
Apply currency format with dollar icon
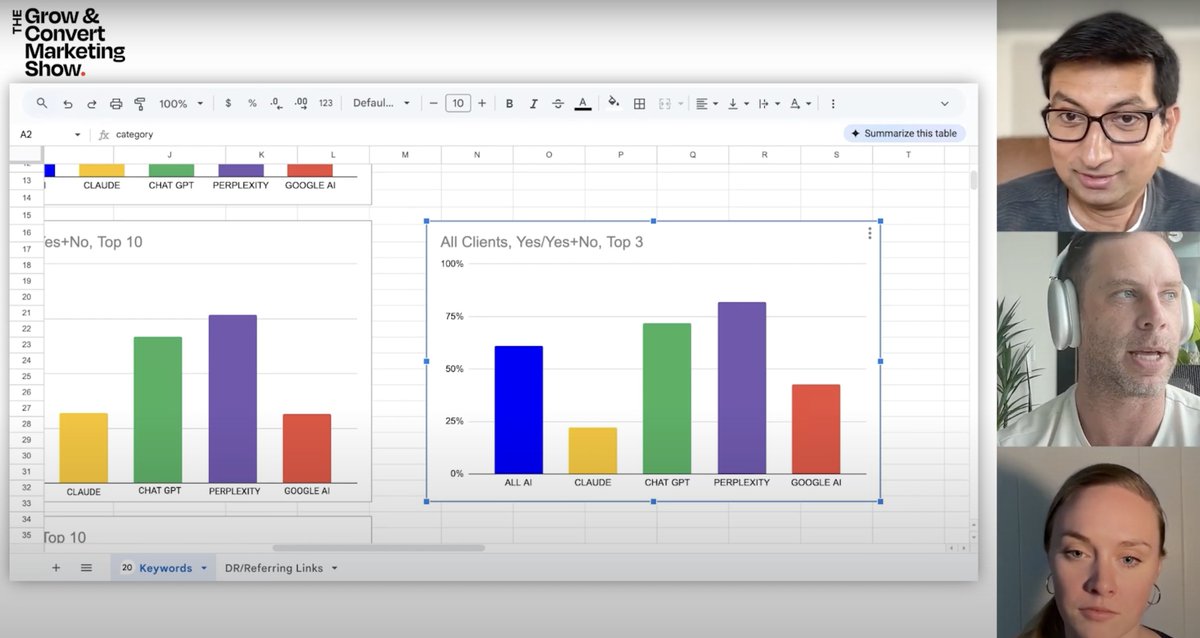228,103
